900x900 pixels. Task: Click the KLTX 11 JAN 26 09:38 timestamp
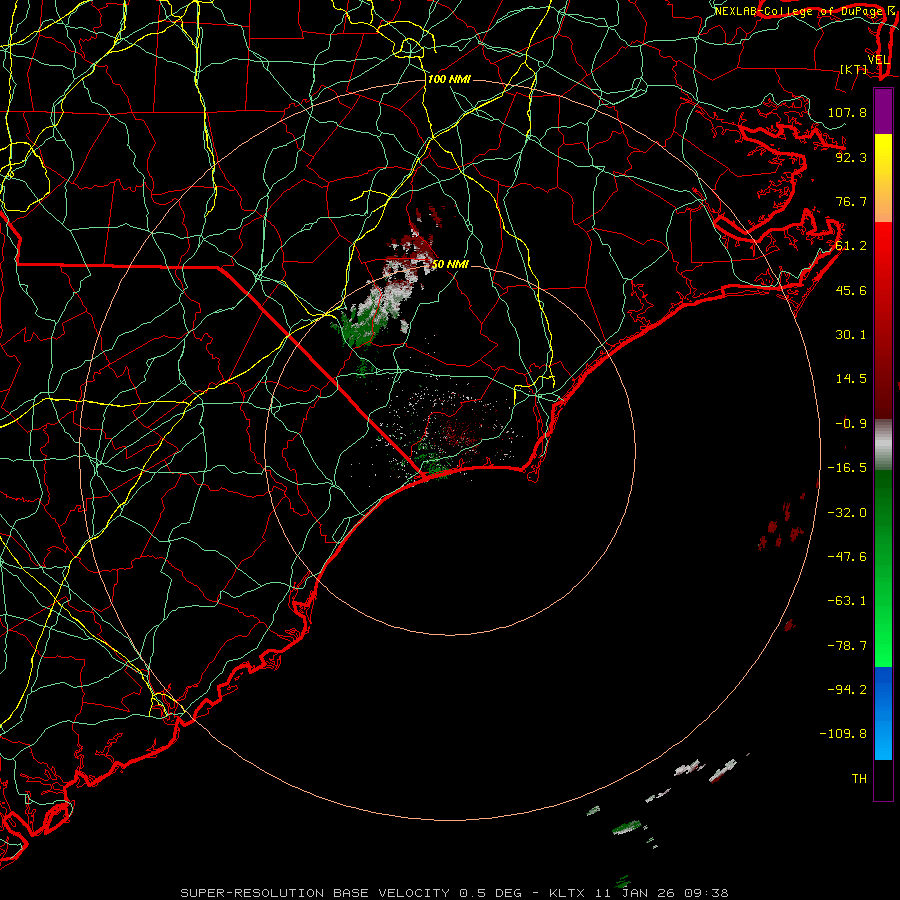click(639, 893)
